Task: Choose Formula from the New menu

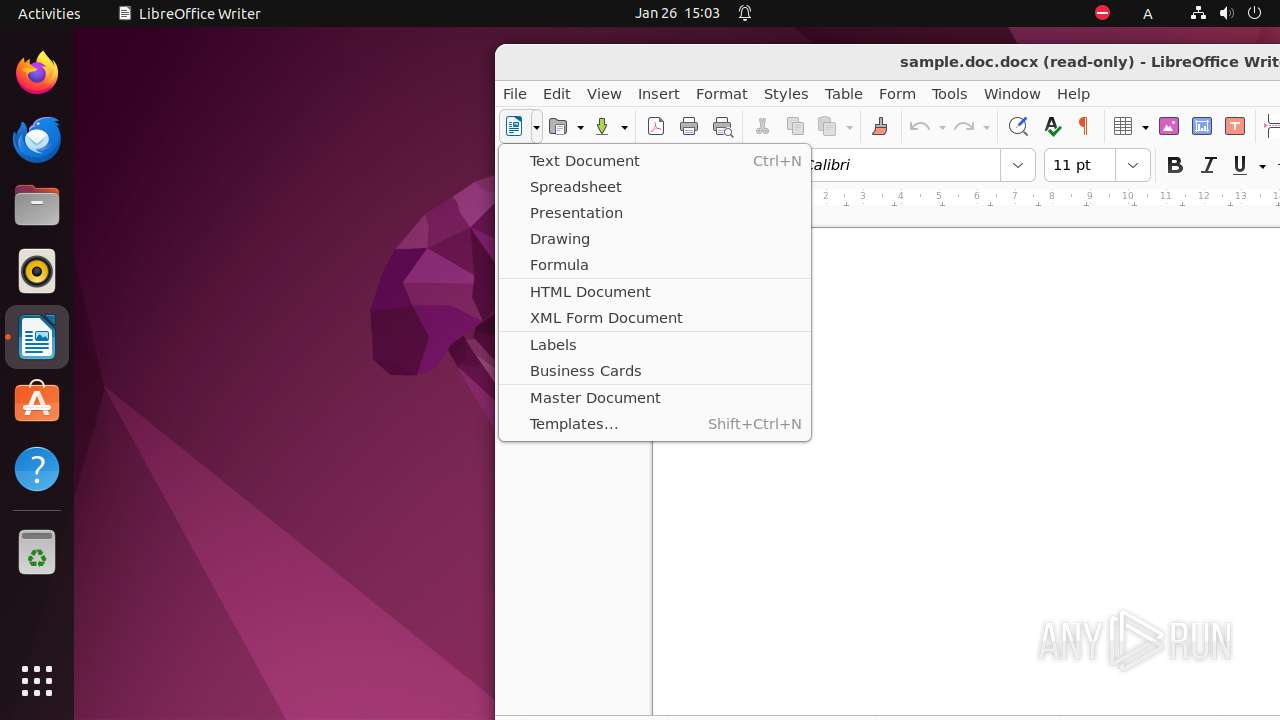Action: coord(654,264)
